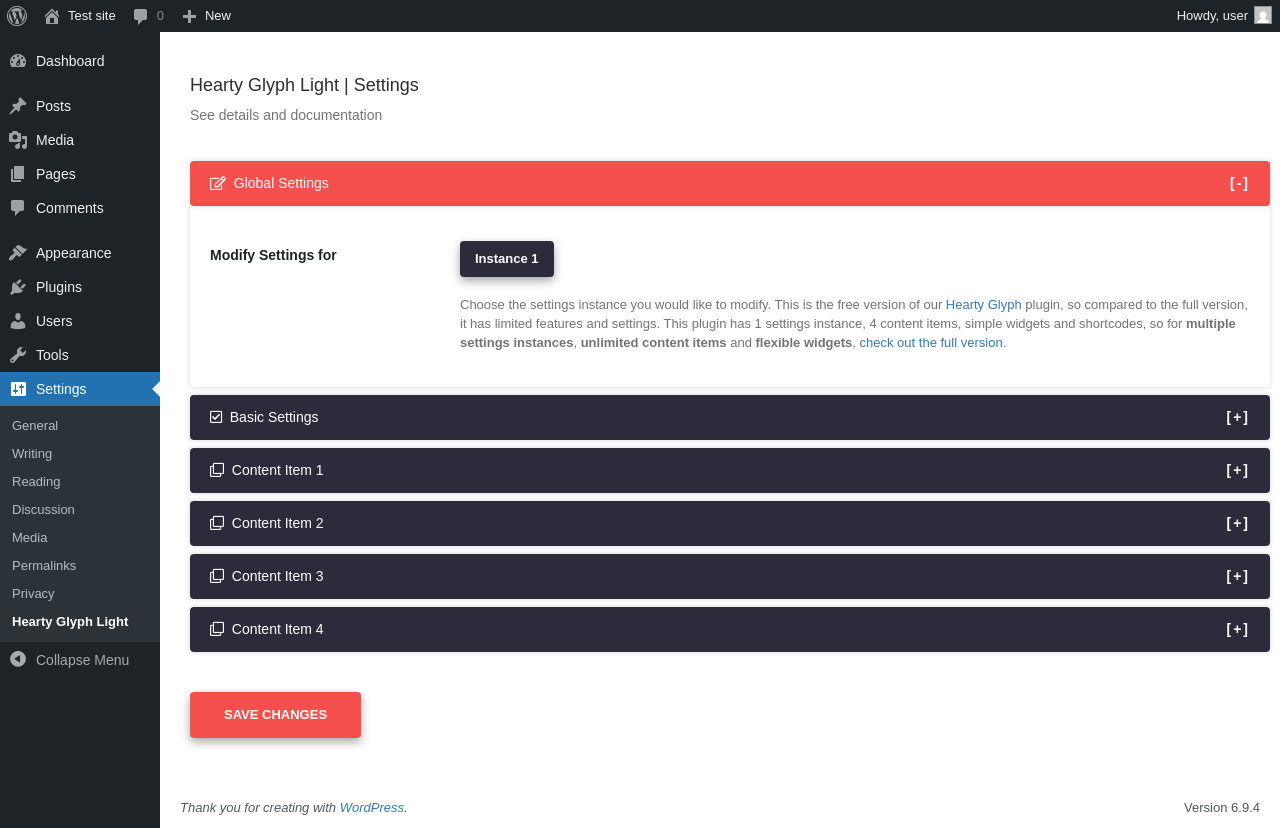The height and width of the screenshot is (828, 1280).
Task: Click the Version 6.9.4 footer text
Action: click(1222, 807)
